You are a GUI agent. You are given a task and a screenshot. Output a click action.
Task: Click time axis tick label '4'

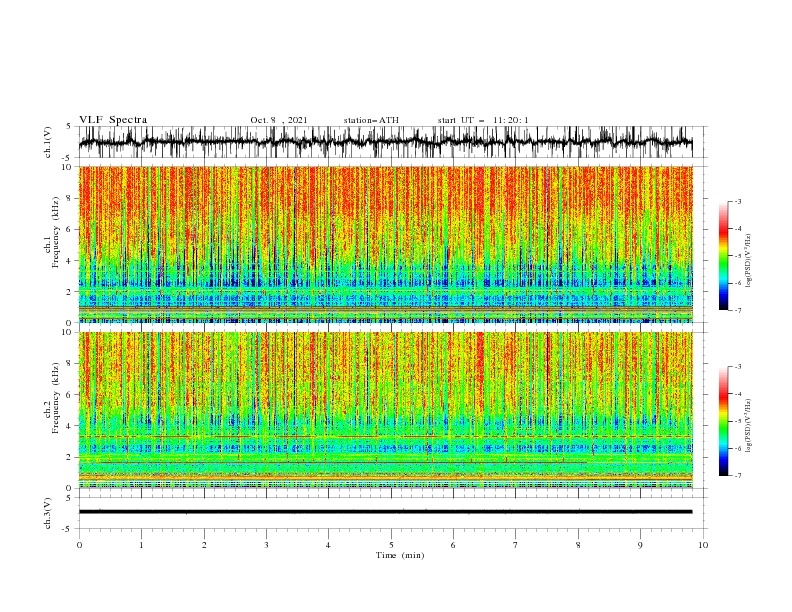tap(328, 545)
